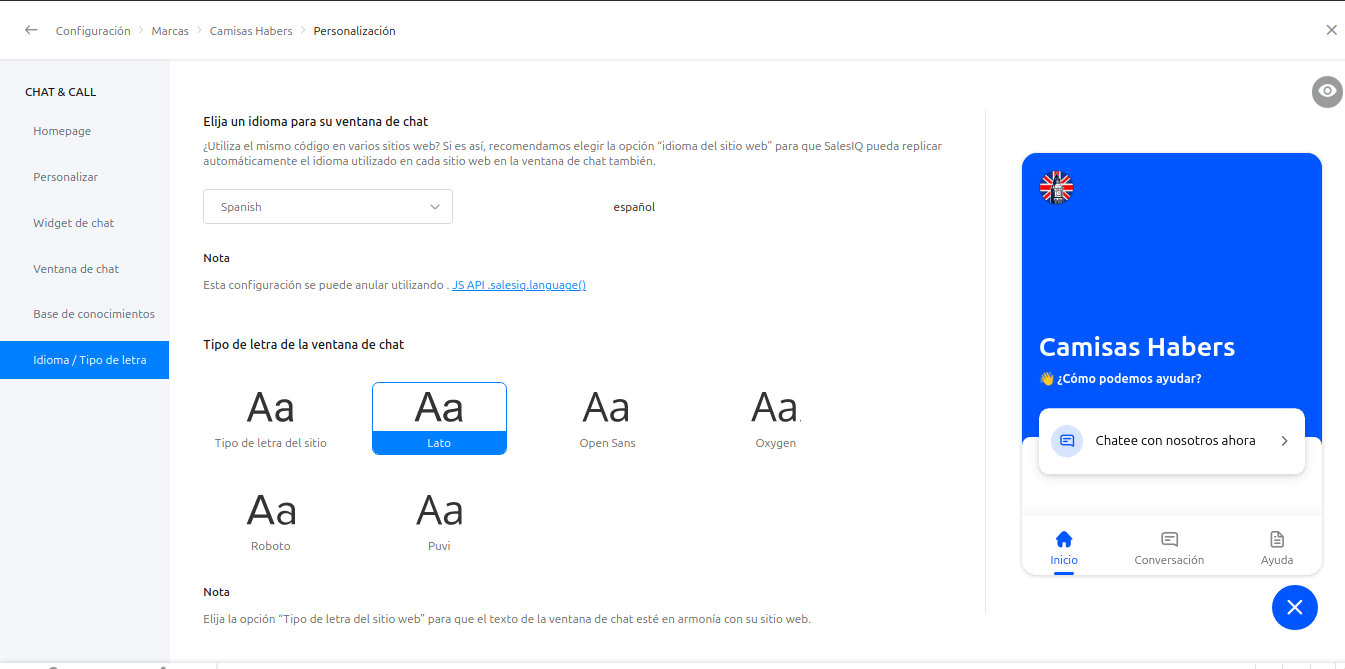
Task: Click heading Elija un idioma para su ventana
Action: (x=316, y=121)
